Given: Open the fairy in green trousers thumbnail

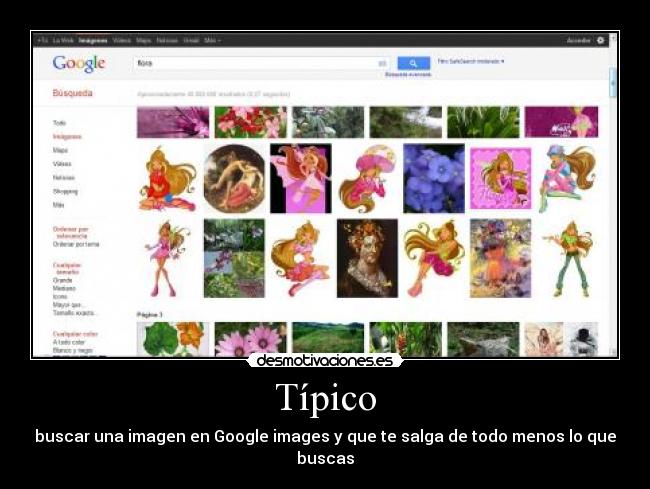Looking at the screenshot, I should (567, 258).
